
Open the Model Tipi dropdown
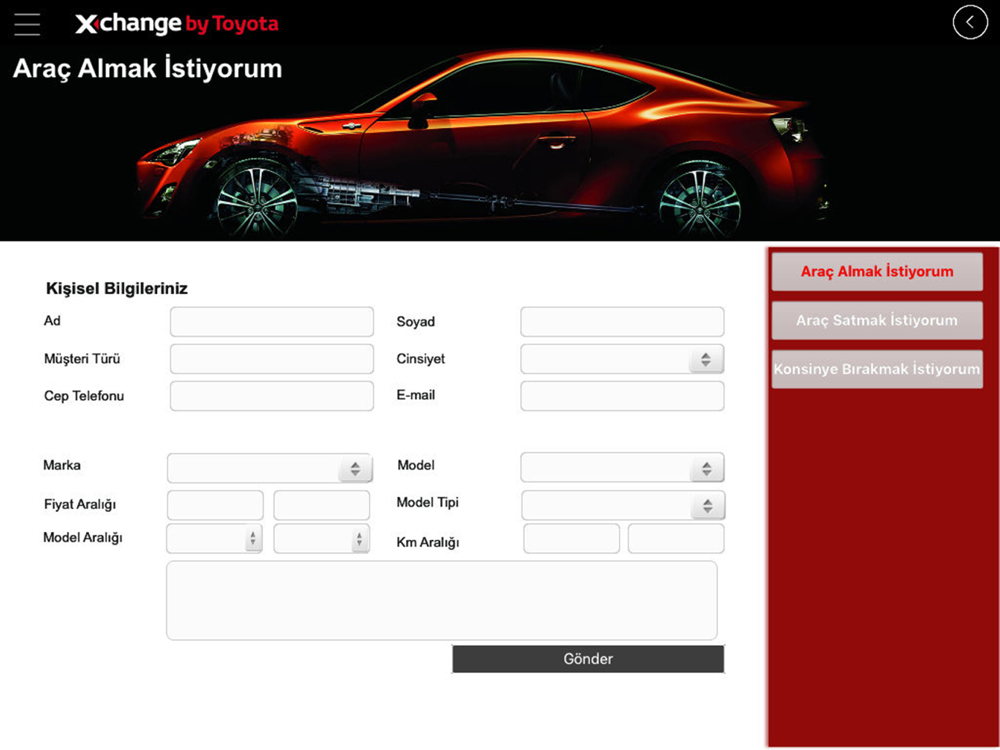click(622, 505)
